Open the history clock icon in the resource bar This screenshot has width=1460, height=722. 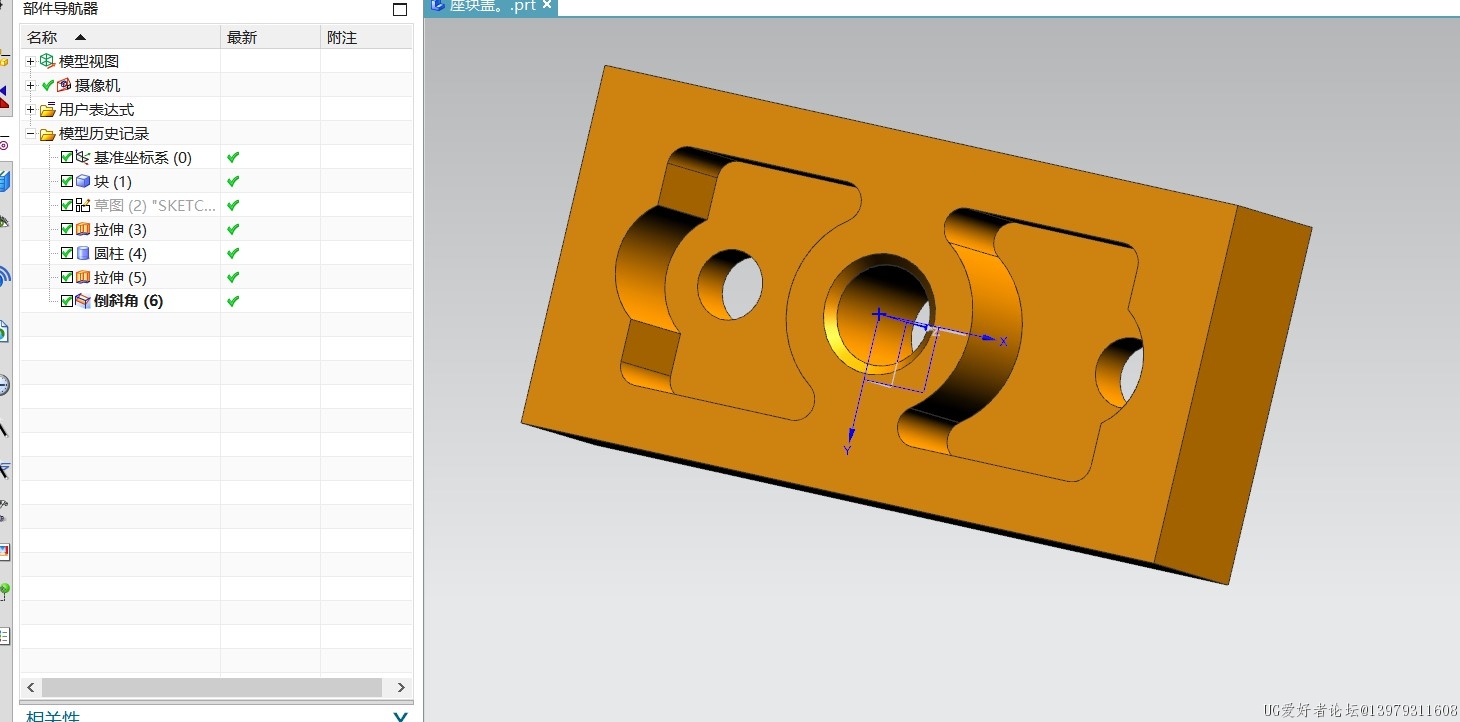point(3,386)
